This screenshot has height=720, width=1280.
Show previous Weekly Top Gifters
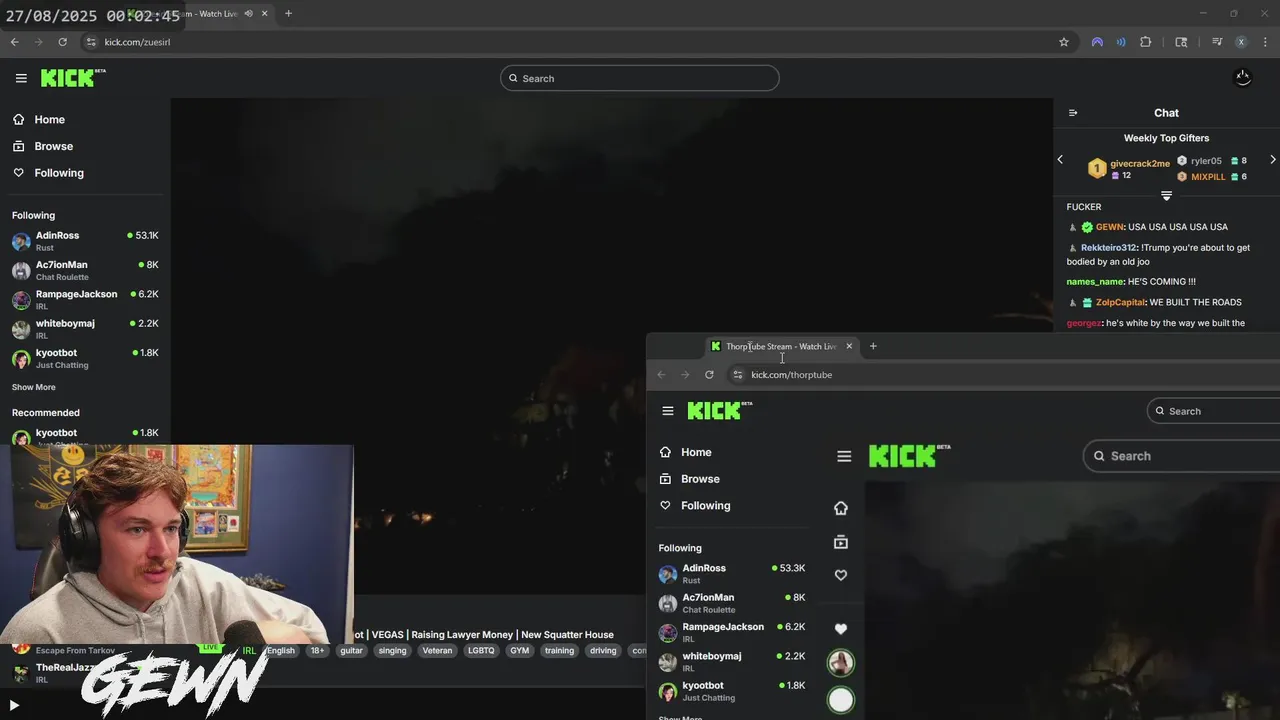pyautogui.click(x=1060, y=160)
